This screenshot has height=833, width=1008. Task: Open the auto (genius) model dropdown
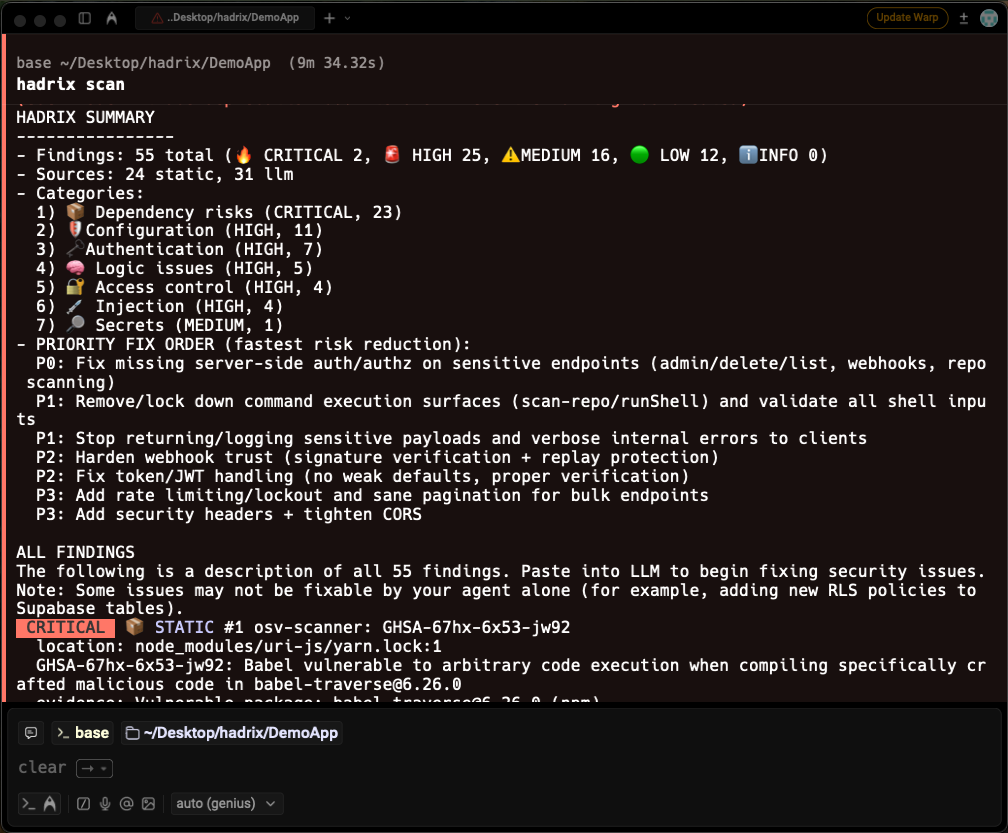coord(227,803)
